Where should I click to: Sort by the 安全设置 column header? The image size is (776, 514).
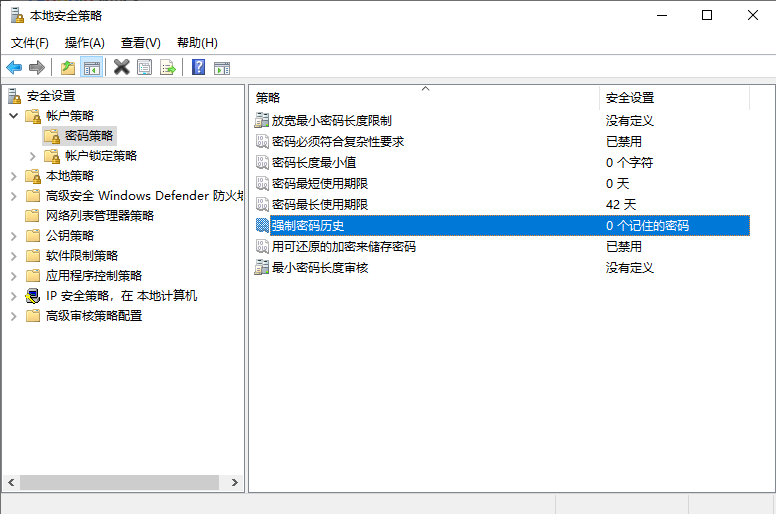(675, 98)
